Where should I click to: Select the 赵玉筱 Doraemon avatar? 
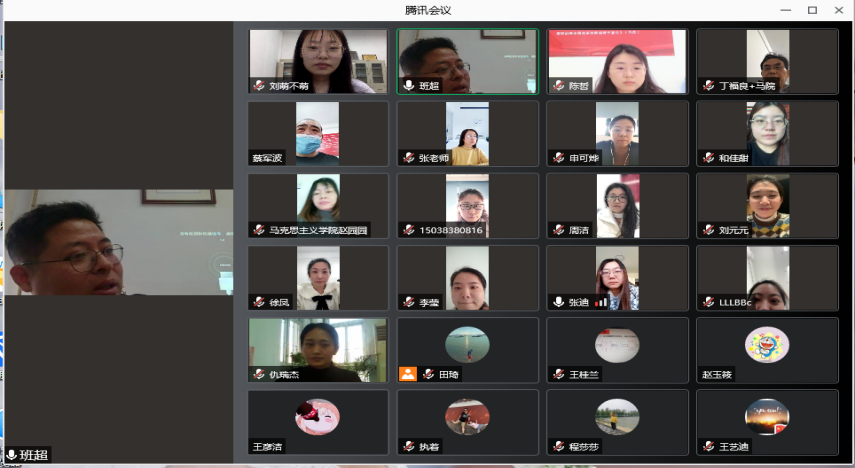[x=767, y=345]
